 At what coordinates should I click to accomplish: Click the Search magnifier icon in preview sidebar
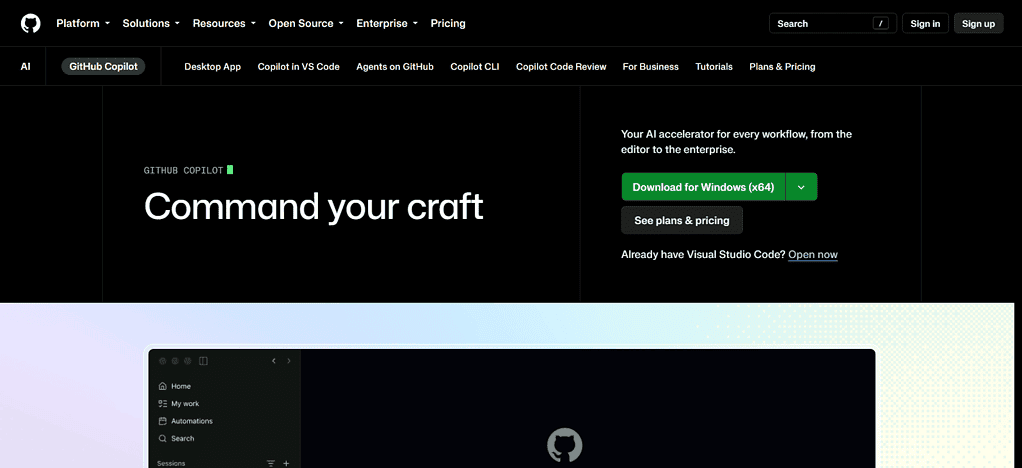[x=163, y=439]
